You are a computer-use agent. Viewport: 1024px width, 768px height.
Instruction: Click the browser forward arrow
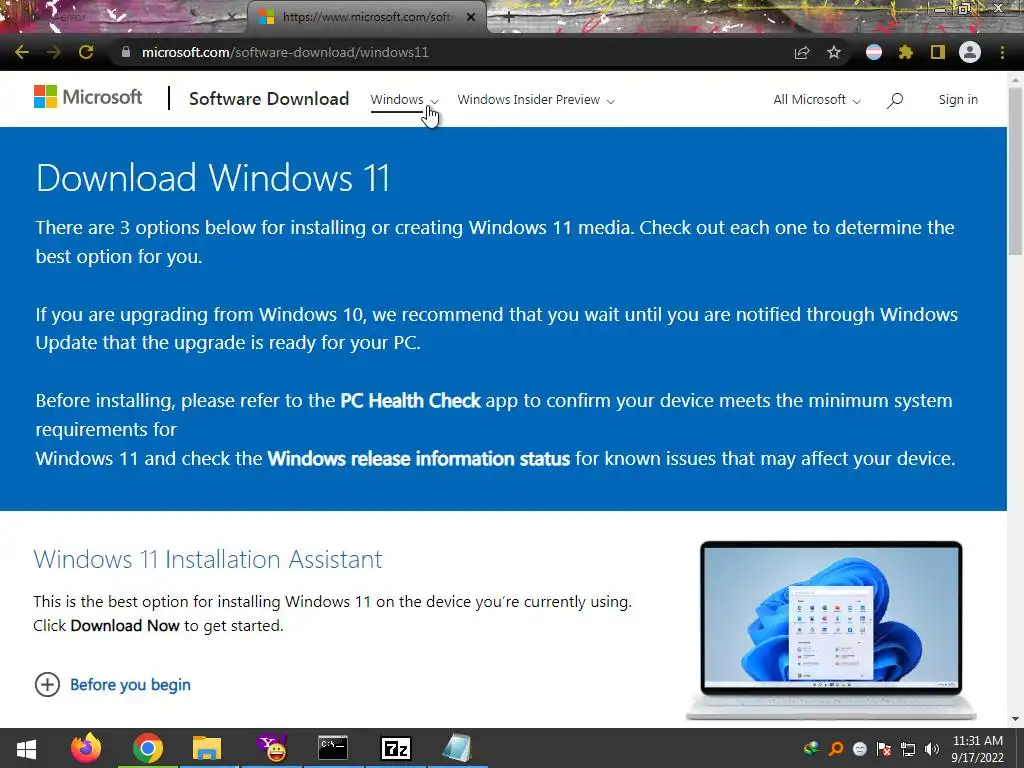point(54,52)
